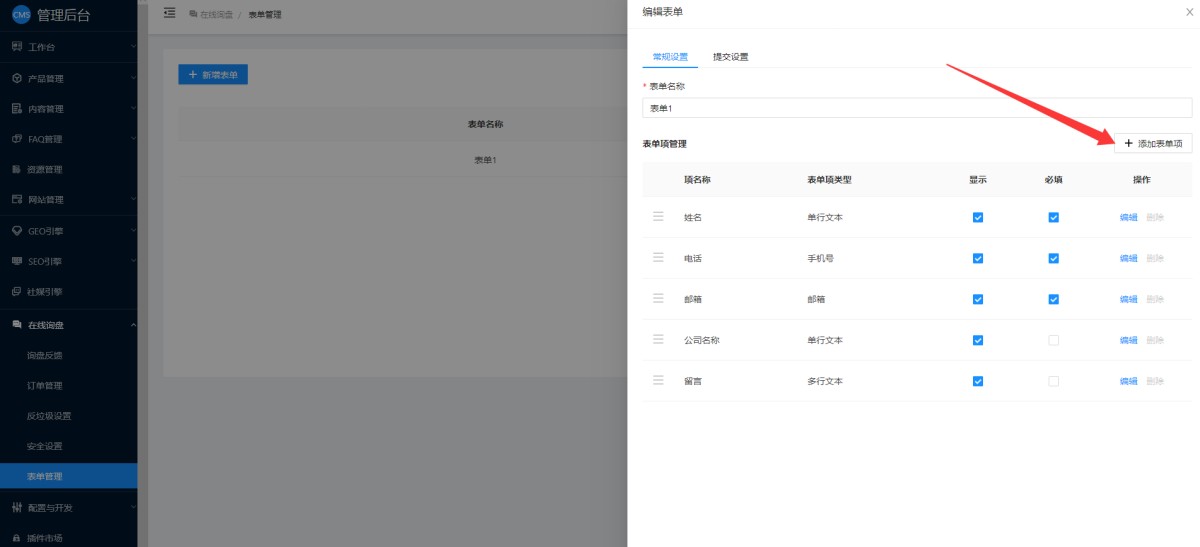Uncheck 显示 for 留言 row
The height and width of the screenshot is (547, 1200).
(978, 381)
